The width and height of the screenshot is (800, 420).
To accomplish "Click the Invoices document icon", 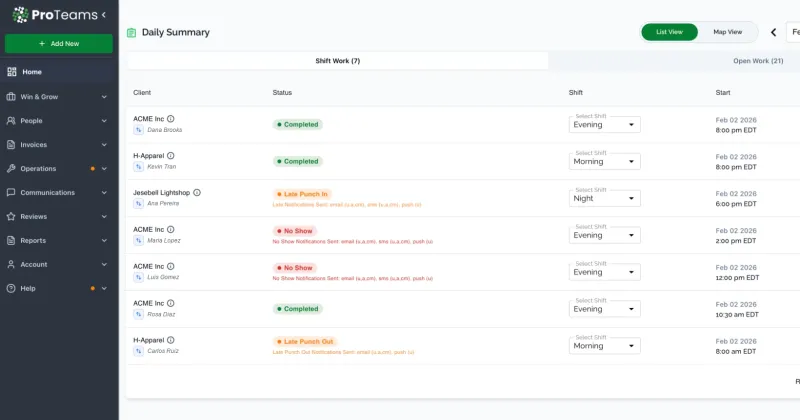I will click(x=11, y=144).
